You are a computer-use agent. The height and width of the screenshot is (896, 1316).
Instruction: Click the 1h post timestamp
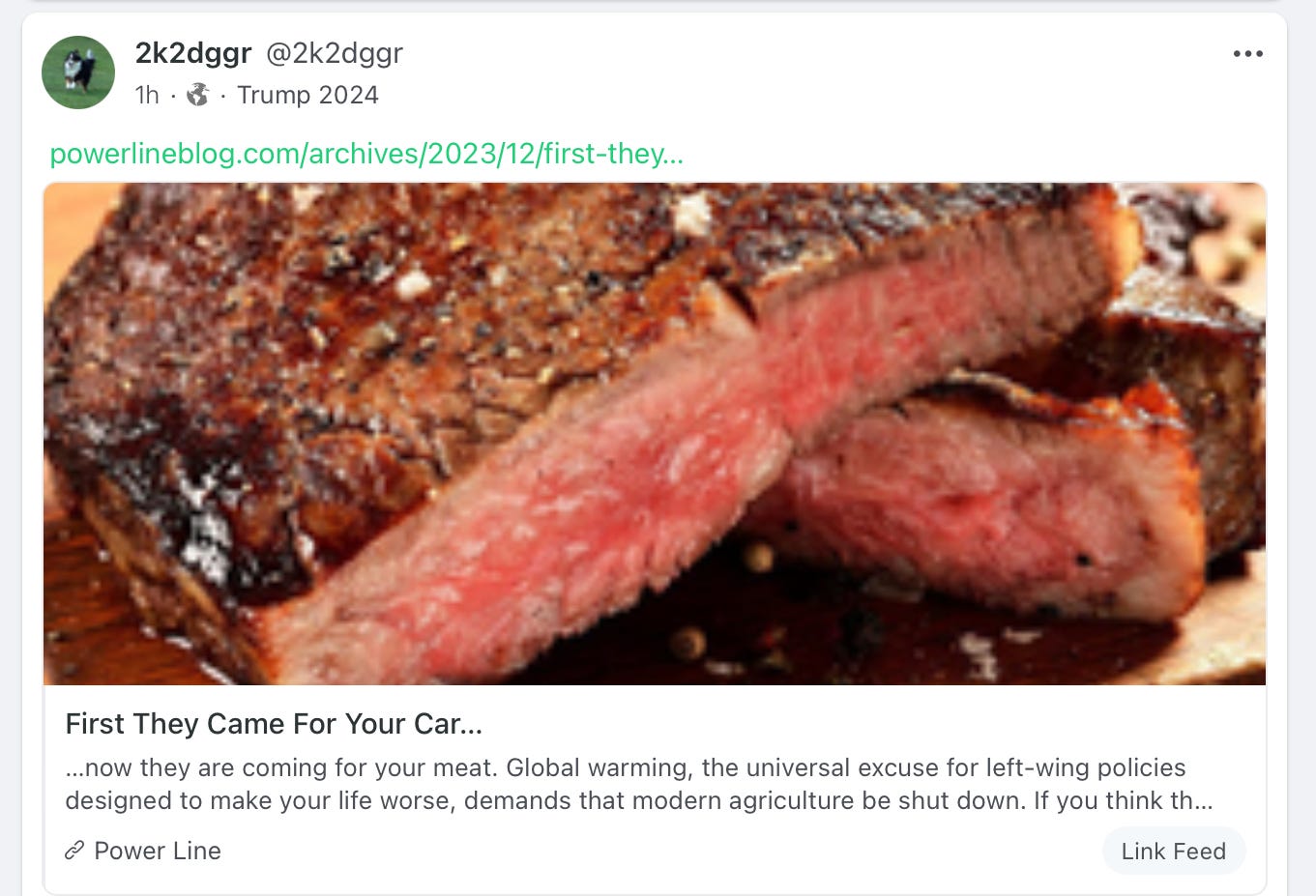pos(147,95)
